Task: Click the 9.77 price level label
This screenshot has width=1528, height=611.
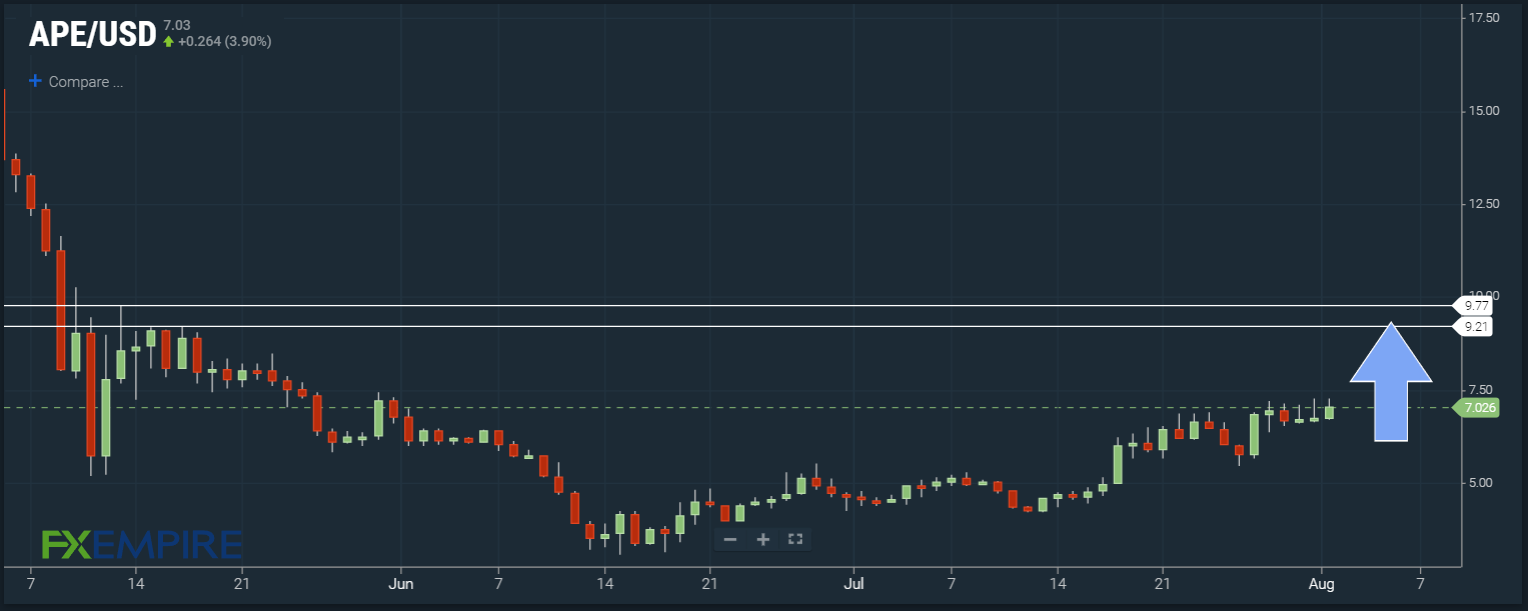Action: point(1475,305)
